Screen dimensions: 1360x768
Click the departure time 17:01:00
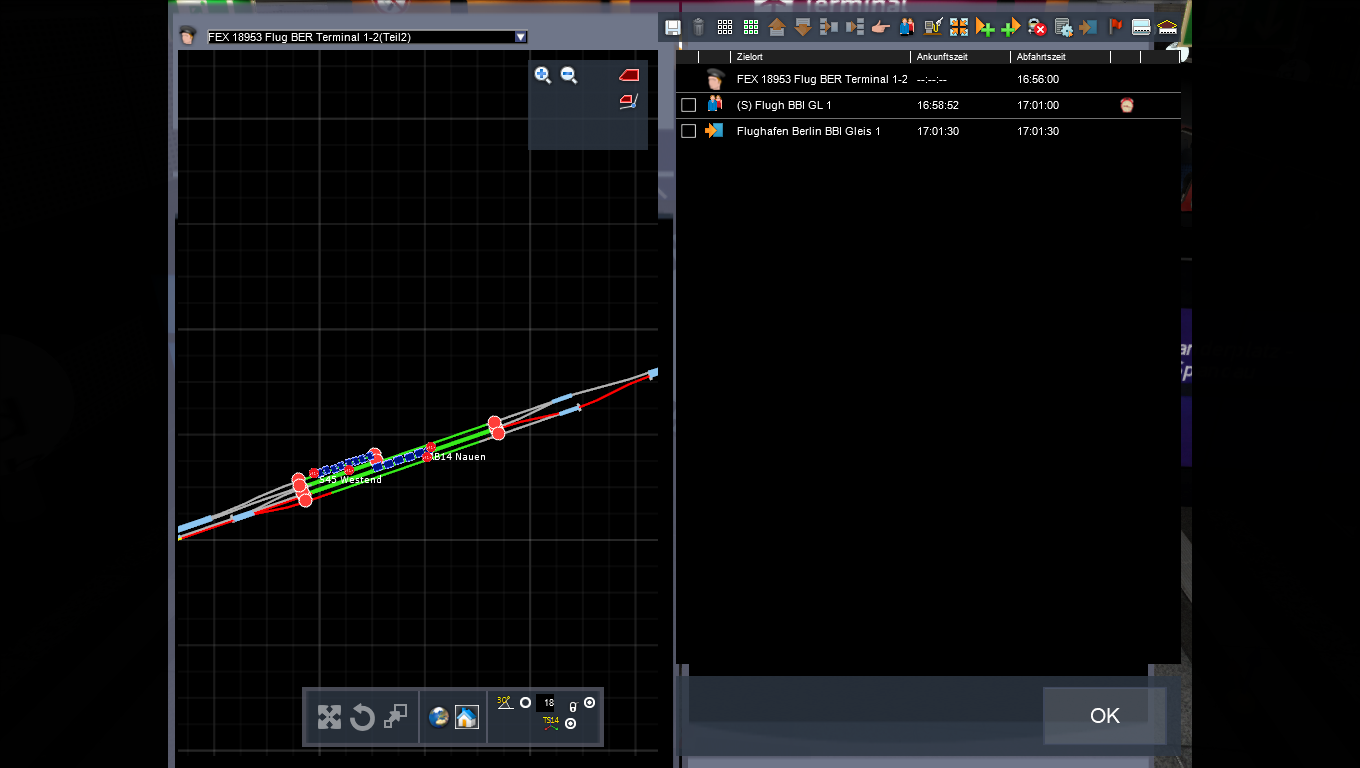tap(1038, 105)
